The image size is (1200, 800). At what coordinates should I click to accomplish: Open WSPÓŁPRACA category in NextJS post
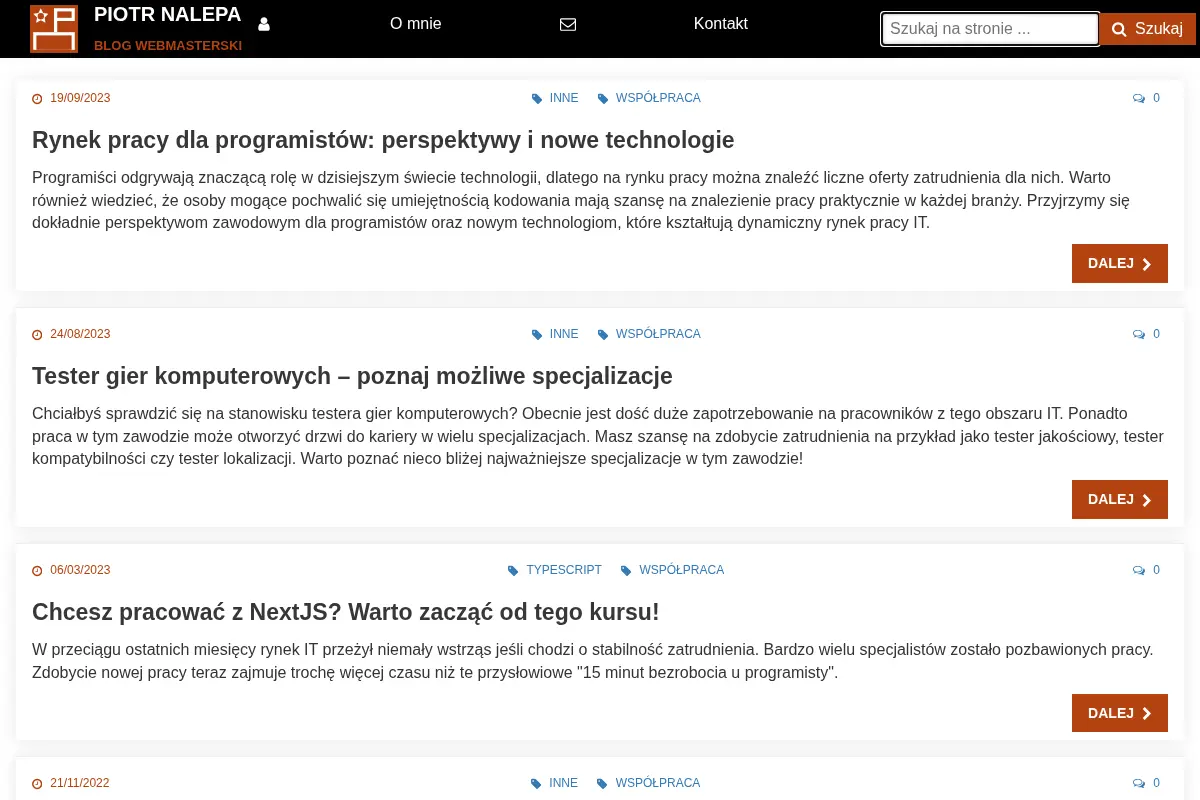pos(682,570)
